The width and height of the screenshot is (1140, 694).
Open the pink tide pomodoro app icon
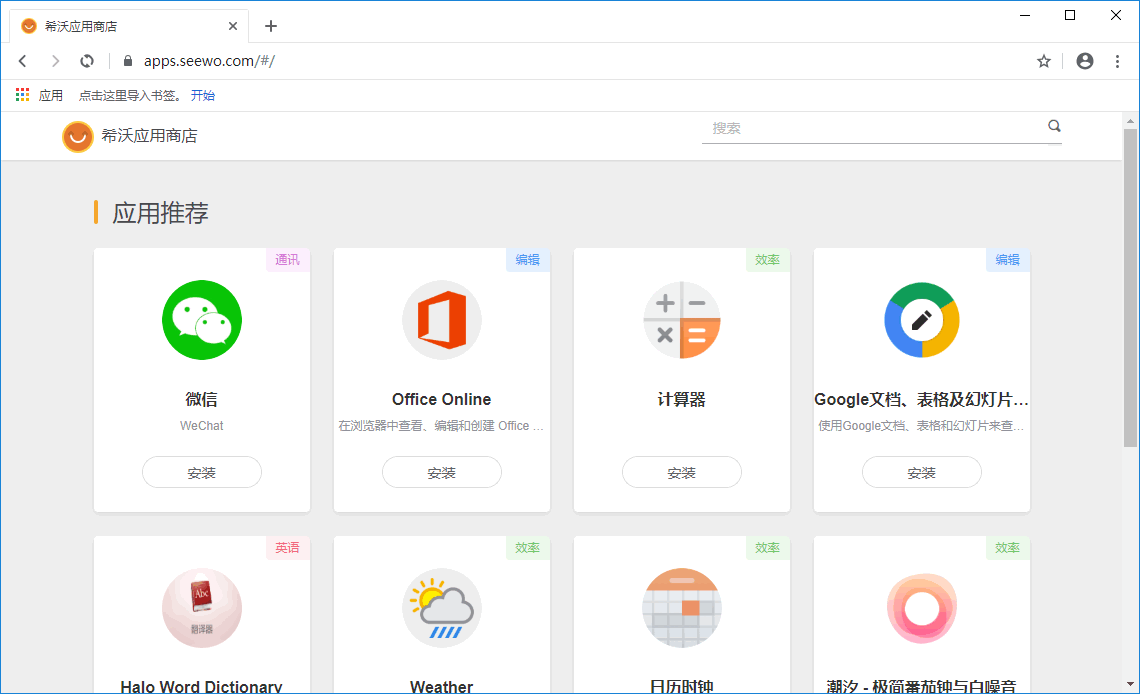922,608
